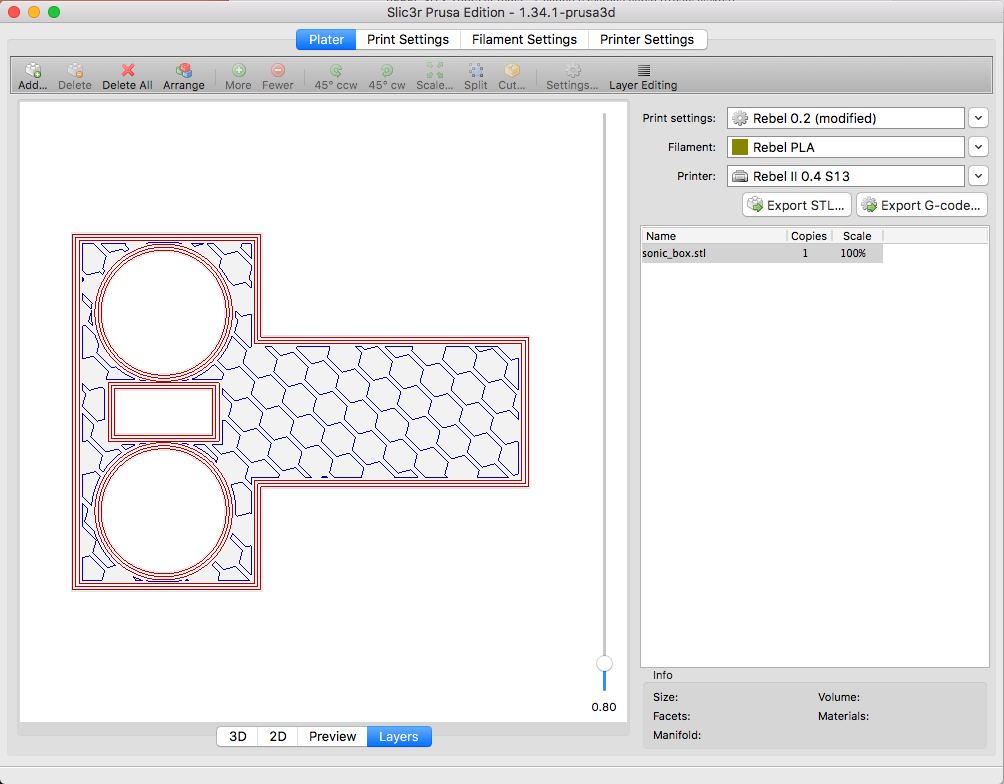Click the Layer Editing toolbar icon

click(643, 71)
